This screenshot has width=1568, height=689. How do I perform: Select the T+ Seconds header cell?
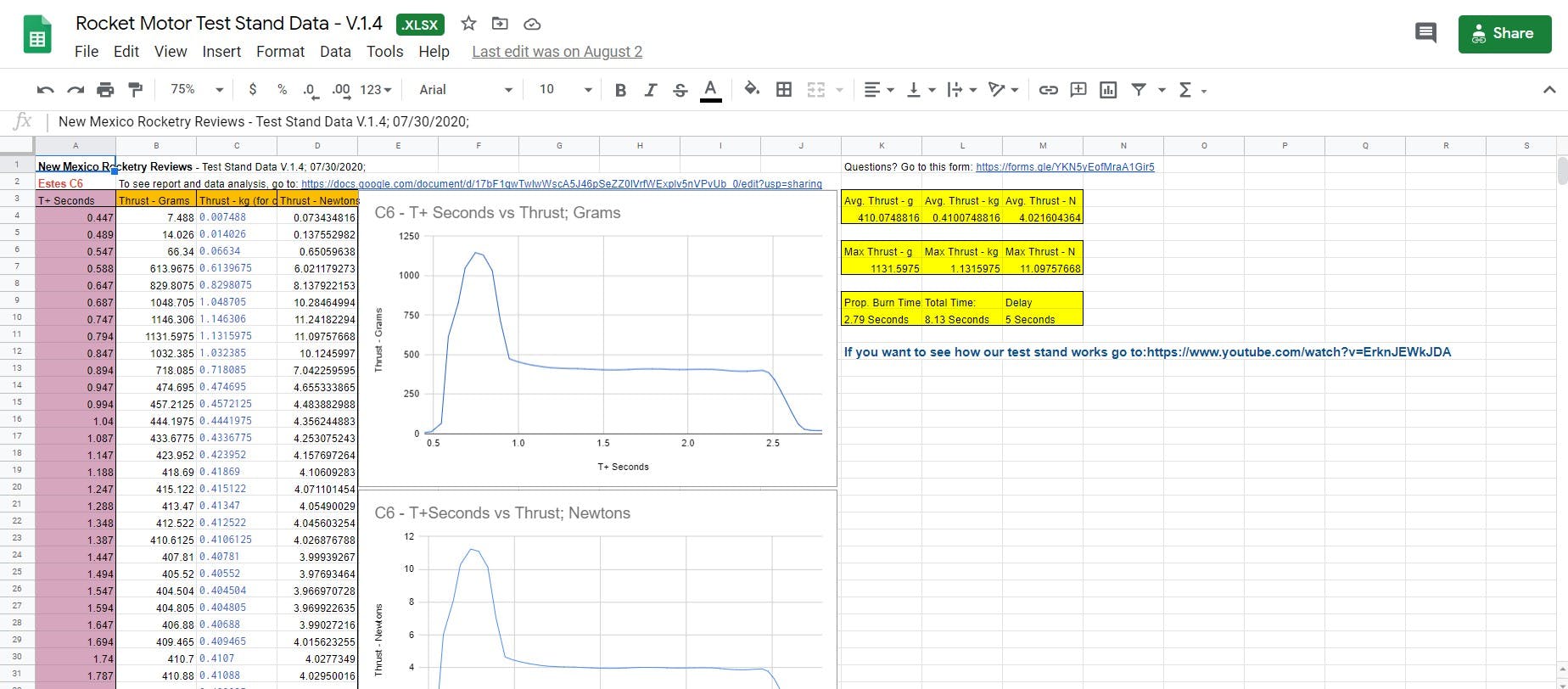(76, 201)
